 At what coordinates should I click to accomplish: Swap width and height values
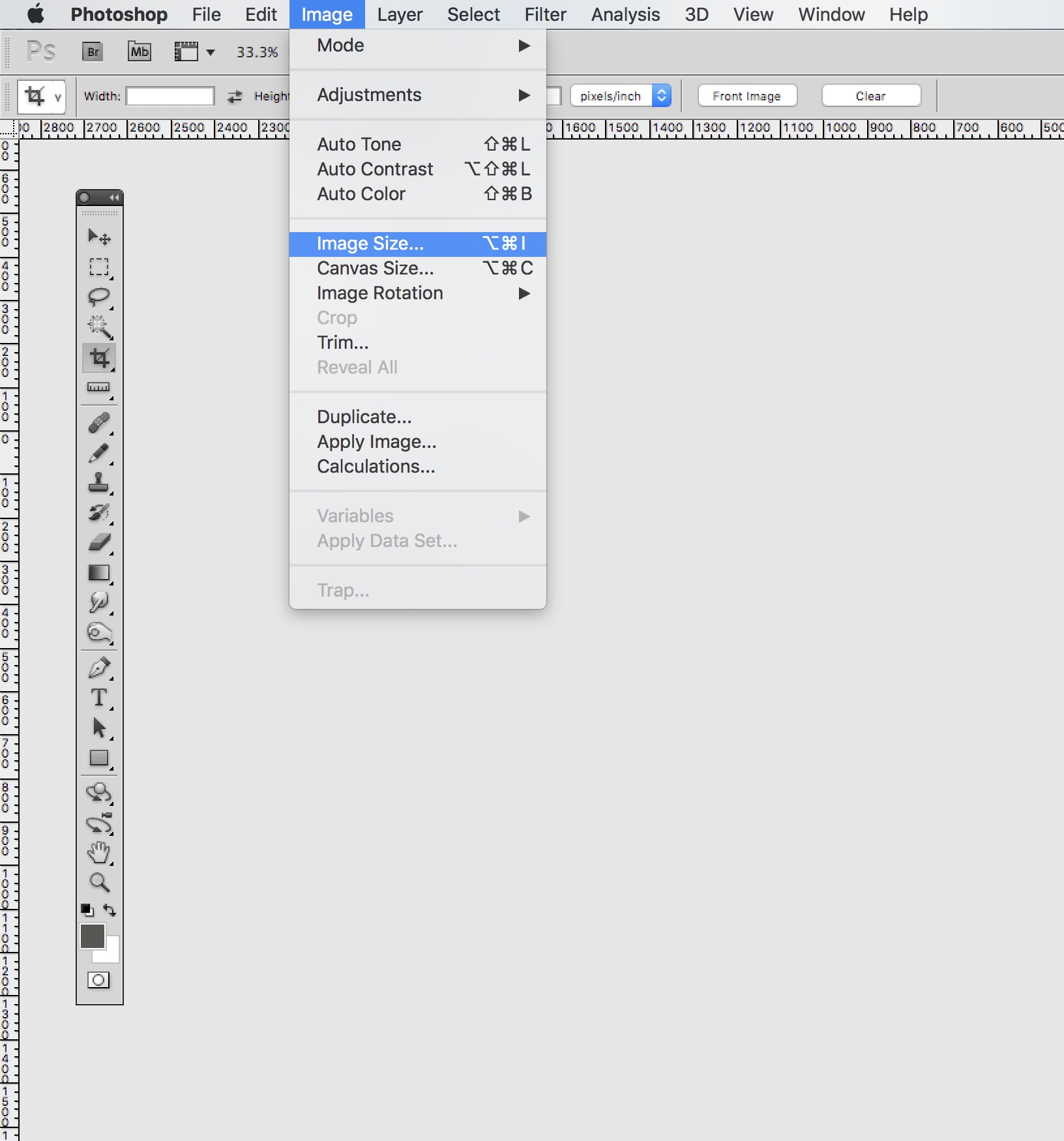coord(234,96)
